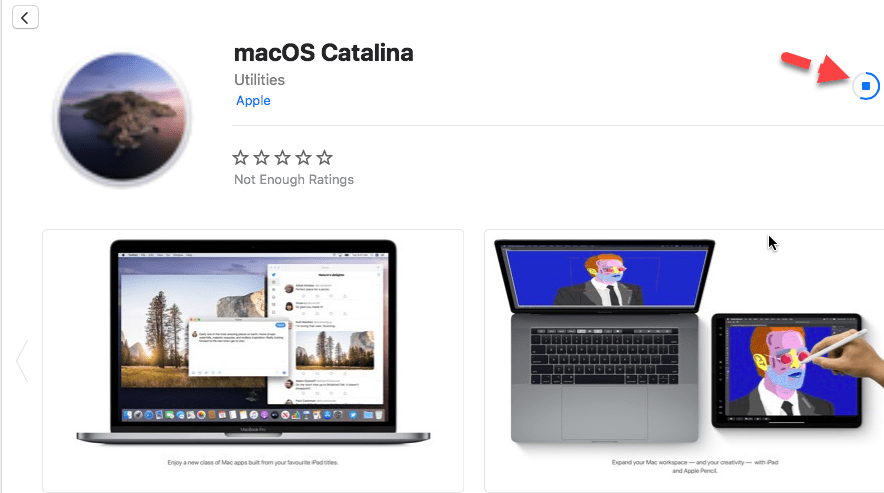
Task: Click the iPad in second screenshot
Action: (786, 370)
